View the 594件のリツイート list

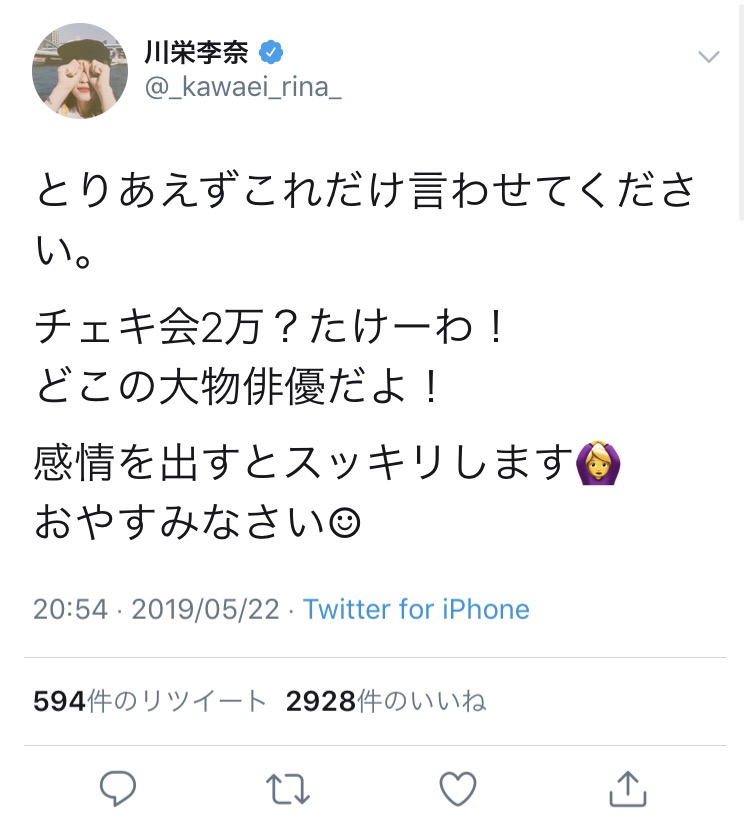[150, 702]
